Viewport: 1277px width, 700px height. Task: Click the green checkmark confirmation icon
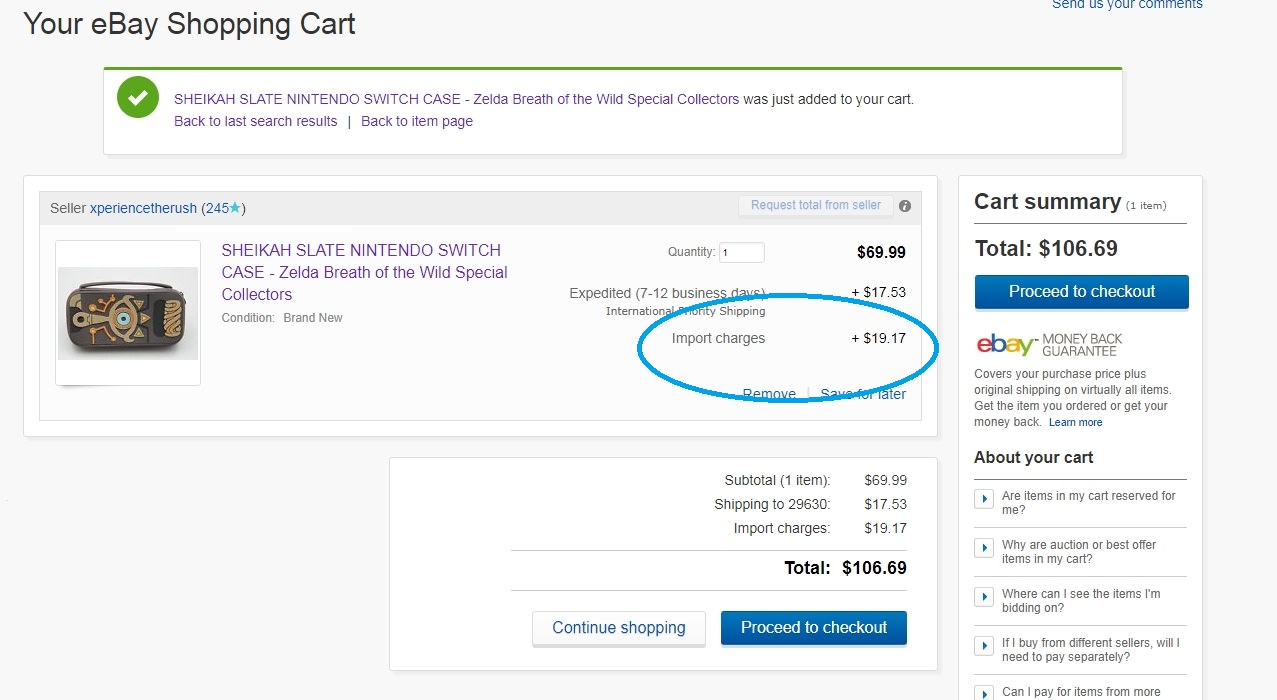coord(137,98)
